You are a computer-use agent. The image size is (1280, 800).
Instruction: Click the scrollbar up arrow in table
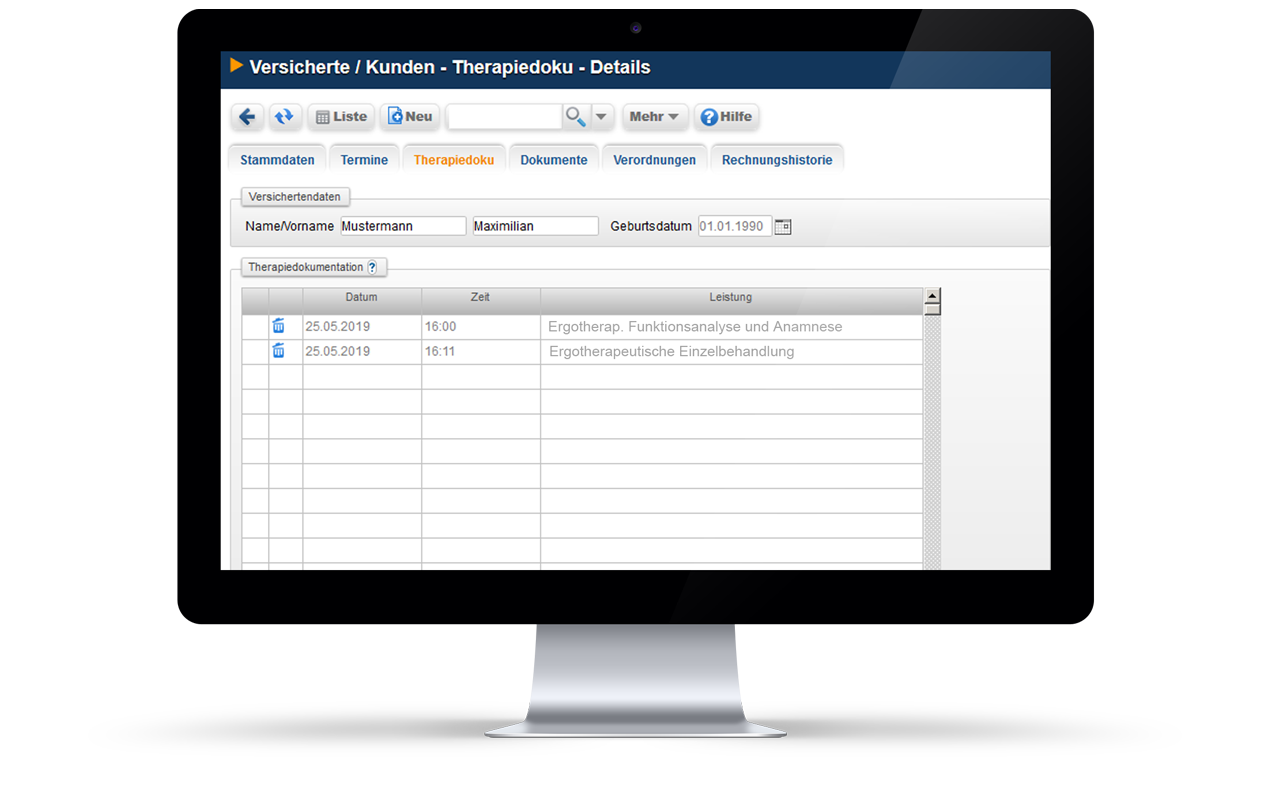pos(932,296)
